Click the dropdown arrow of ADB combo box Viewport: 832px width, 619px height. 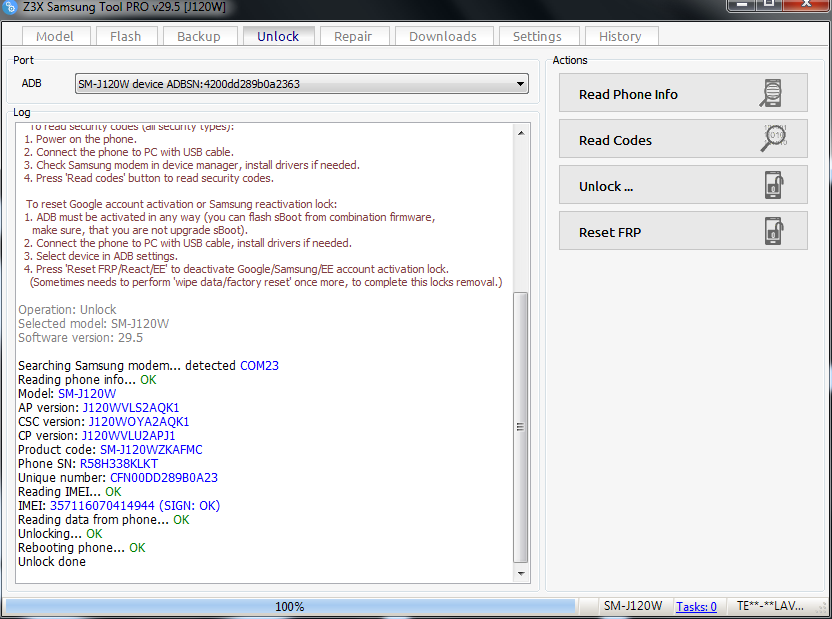[x=520, y=84]
